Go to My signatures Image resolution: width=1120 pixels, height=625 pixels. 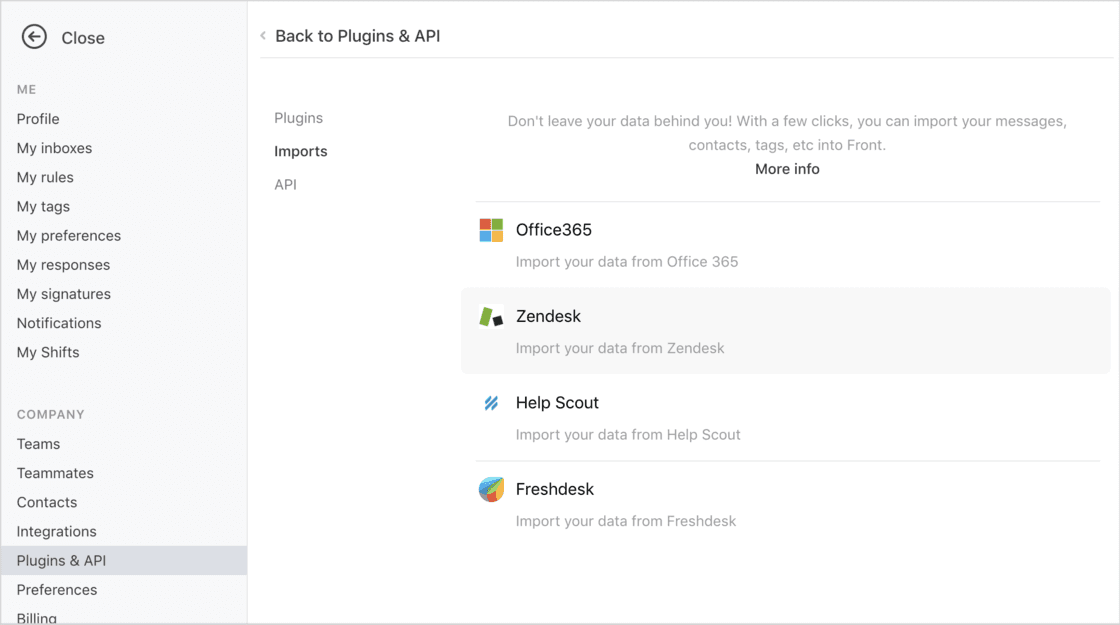pos(64,294)
